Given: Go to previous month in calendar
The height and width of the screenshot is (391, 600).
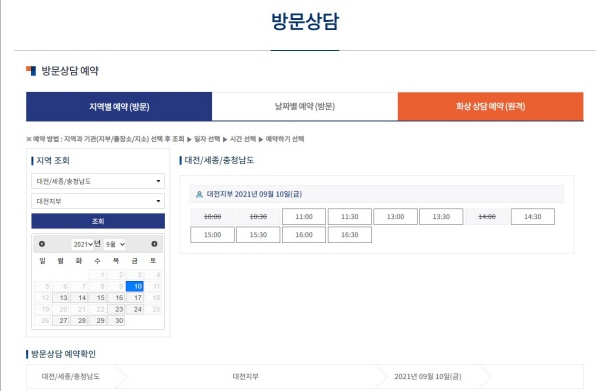Looking at the screenshot, I should click(42, 244).
